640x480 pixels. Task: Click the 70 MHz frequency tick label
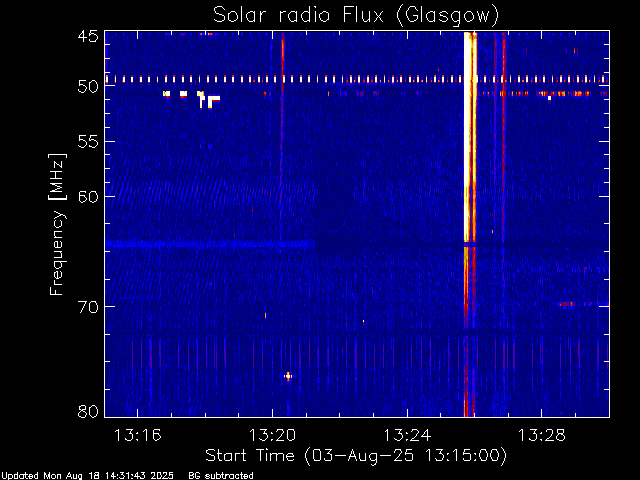tap(88, 306)
